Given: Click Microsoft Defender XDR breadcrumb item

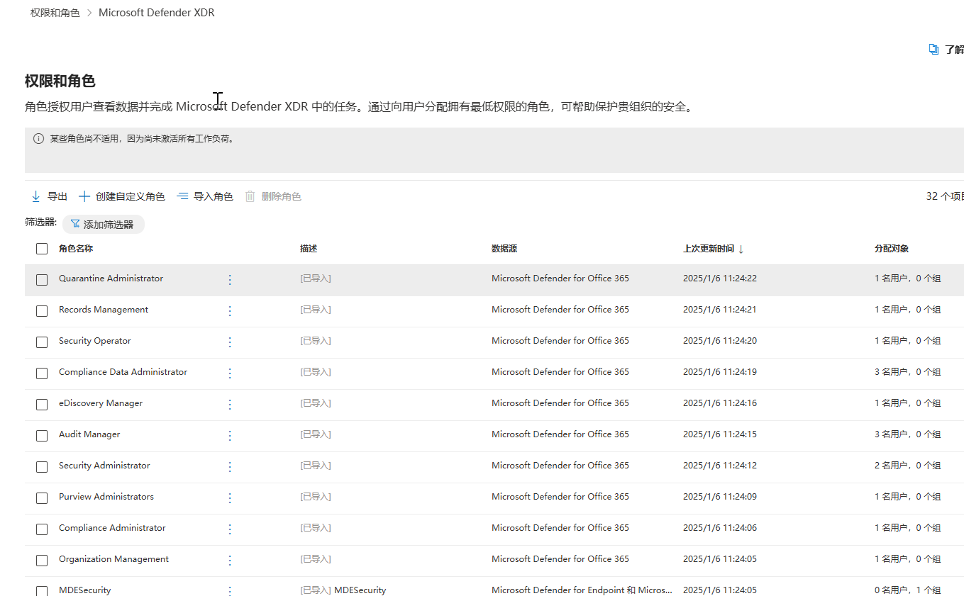Looking at the screenshot, I should pyautogui.click(x=157, y=13).
